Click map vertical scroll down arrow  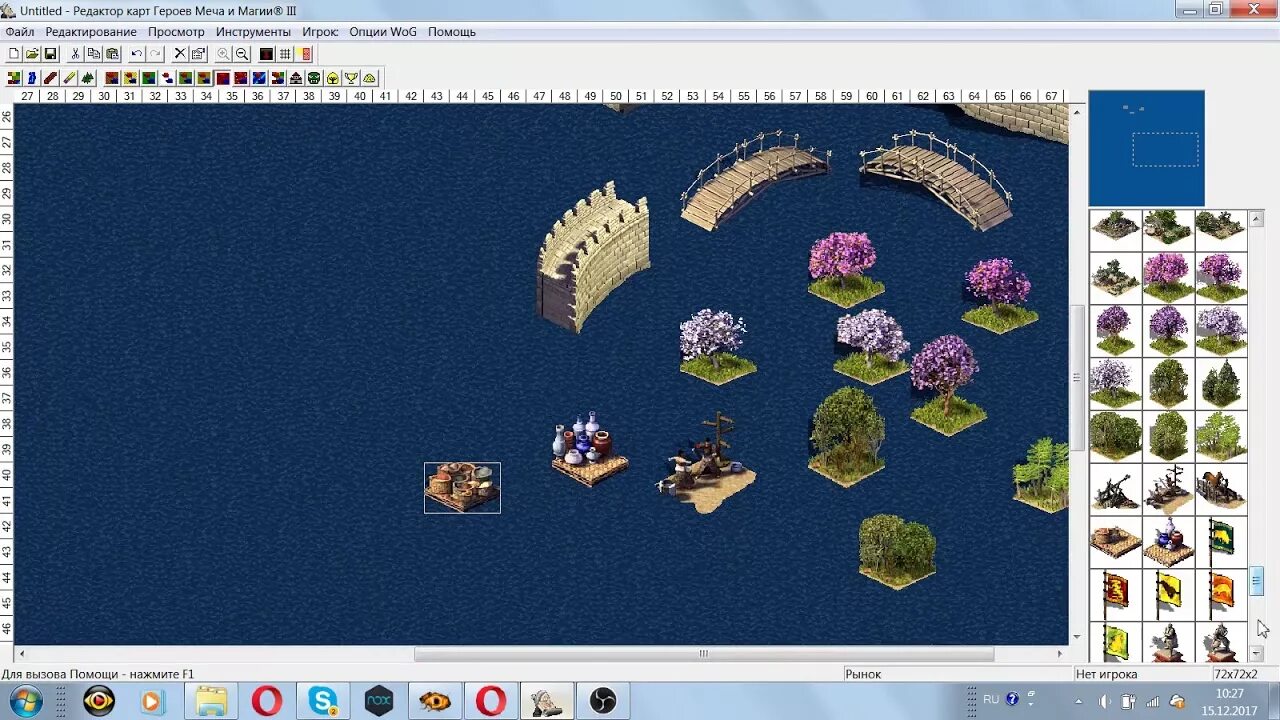pyautogui.click(x=1077, y=637)
